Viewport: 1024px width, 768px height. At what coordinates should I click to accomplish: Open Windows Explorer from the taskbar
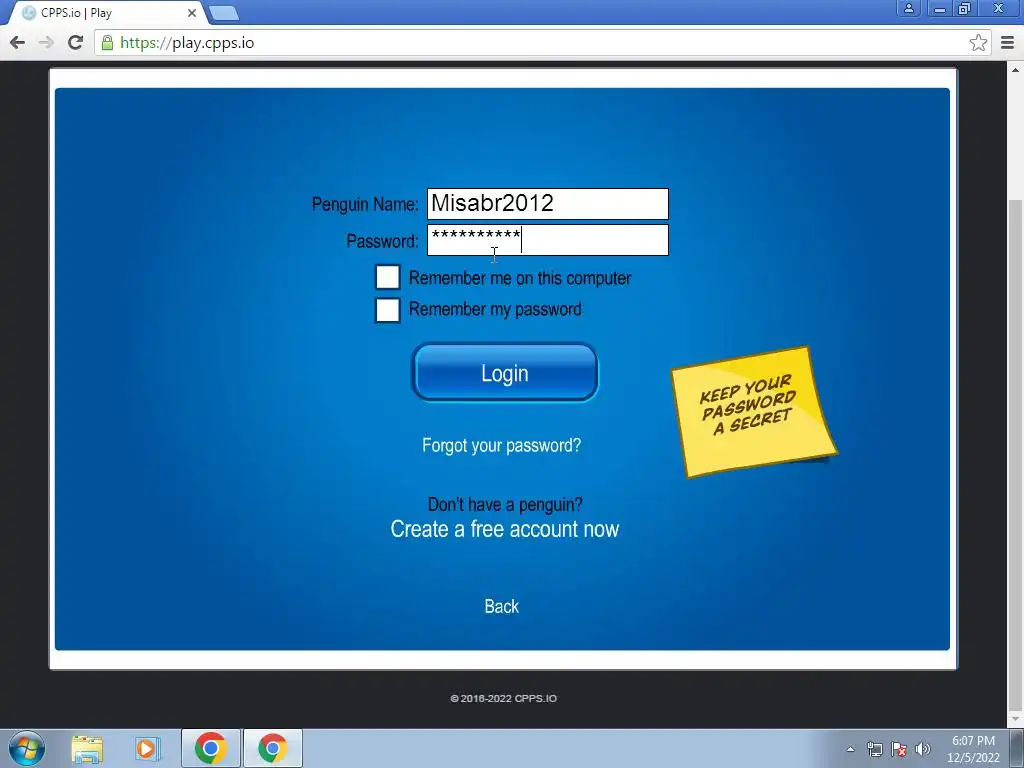coord(88,748)
